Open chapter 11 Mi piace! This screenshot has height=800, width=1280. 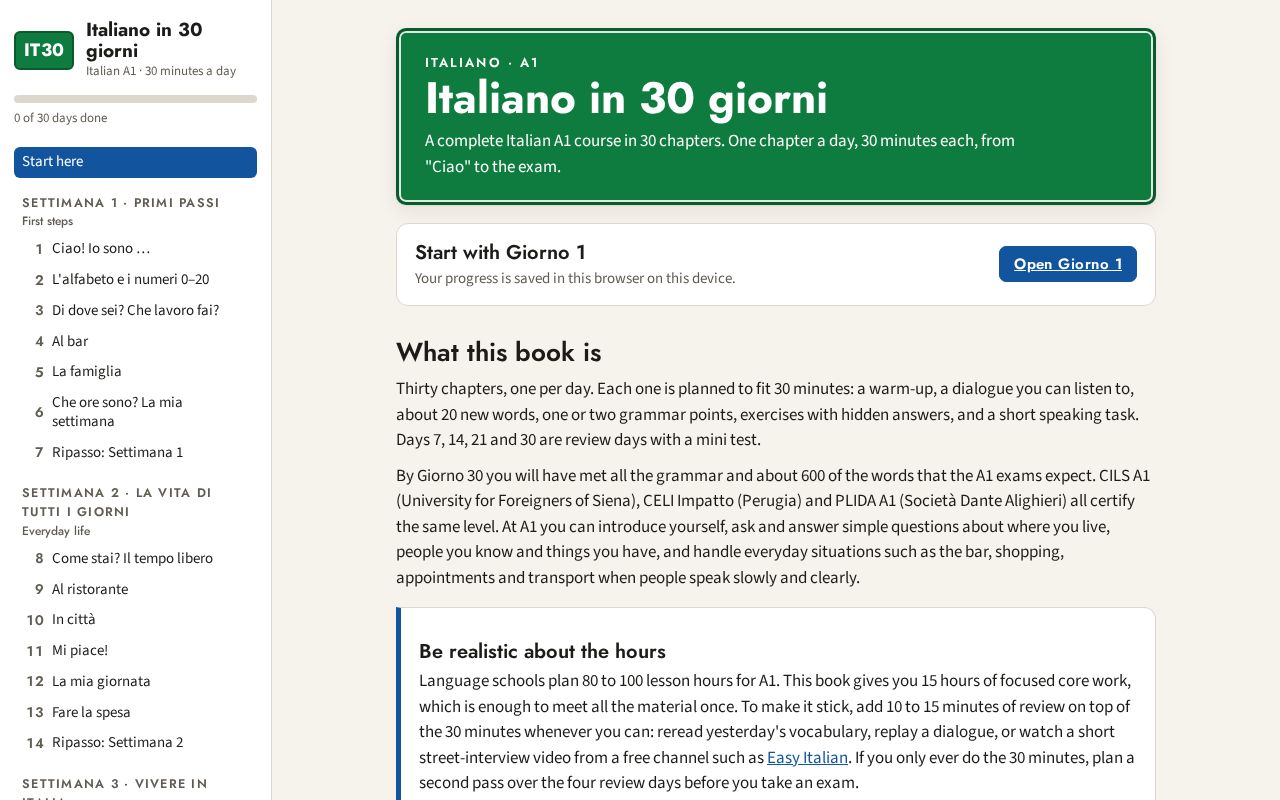[135, 651]
